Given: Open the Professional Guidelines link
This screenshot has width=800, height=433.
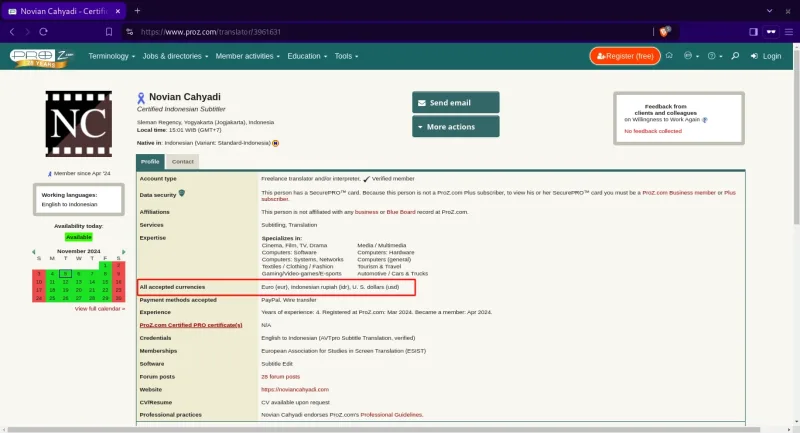Looking at the screenshot, I should pos(391,415).
